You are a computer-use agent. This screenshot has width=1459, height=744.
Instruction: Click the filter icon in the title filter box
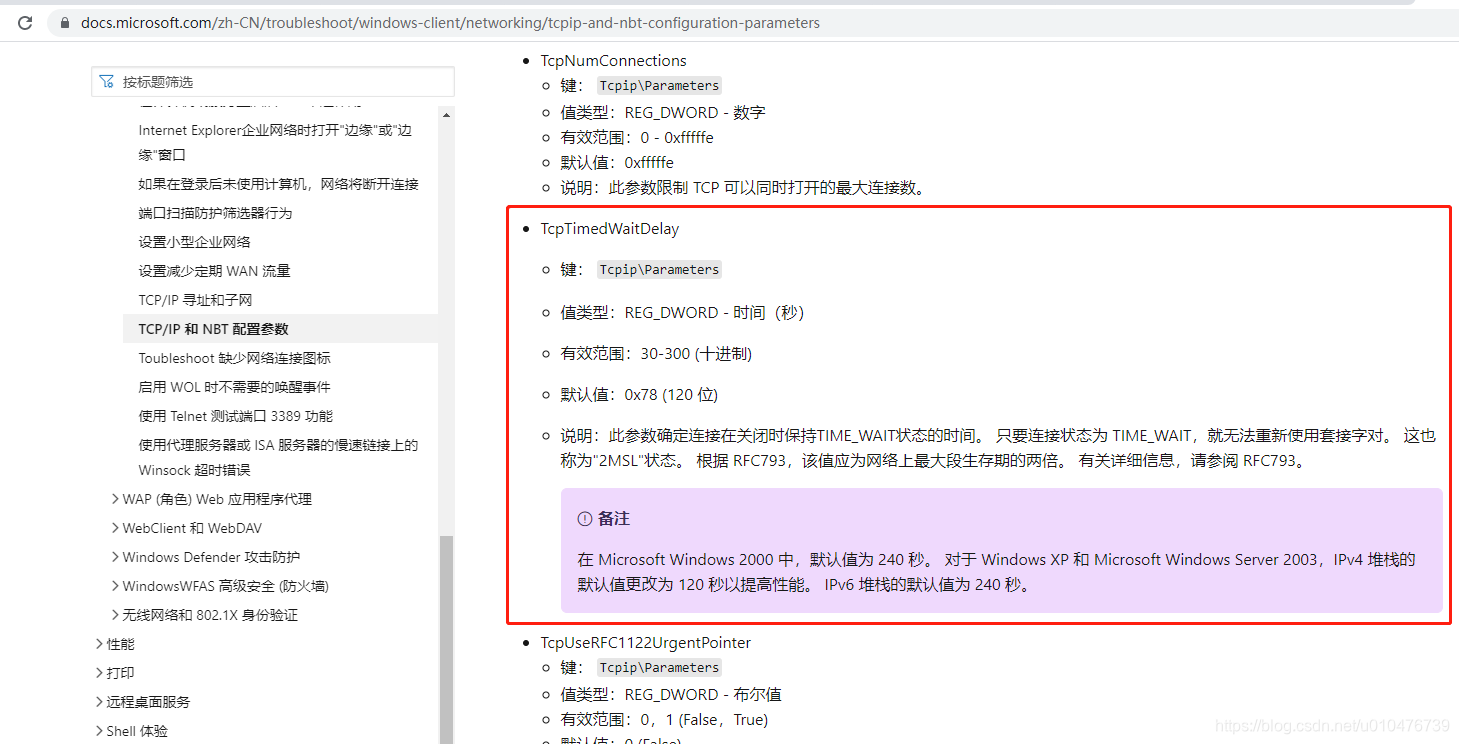pyautogui.click(x=107, y=82)
